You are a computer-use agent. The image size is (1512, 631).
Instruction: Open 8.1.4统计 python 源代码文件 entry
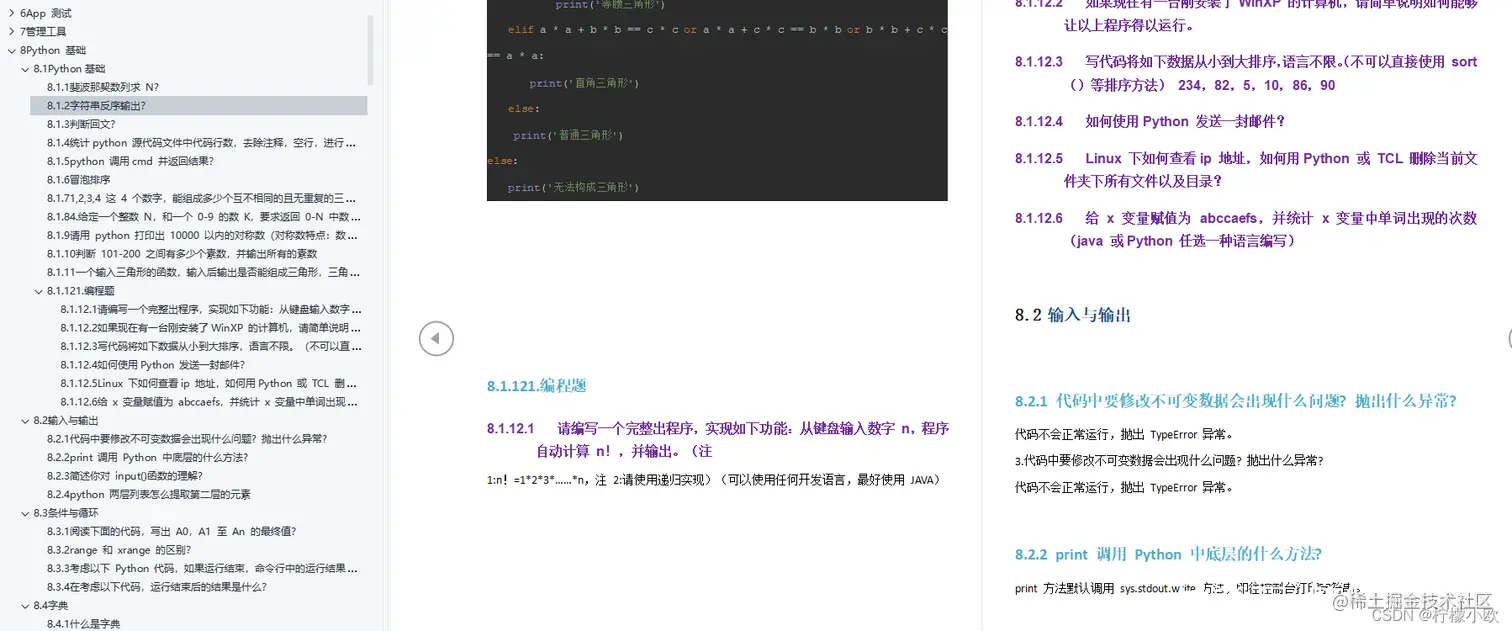pyautogui.click(x=201, y=143)
